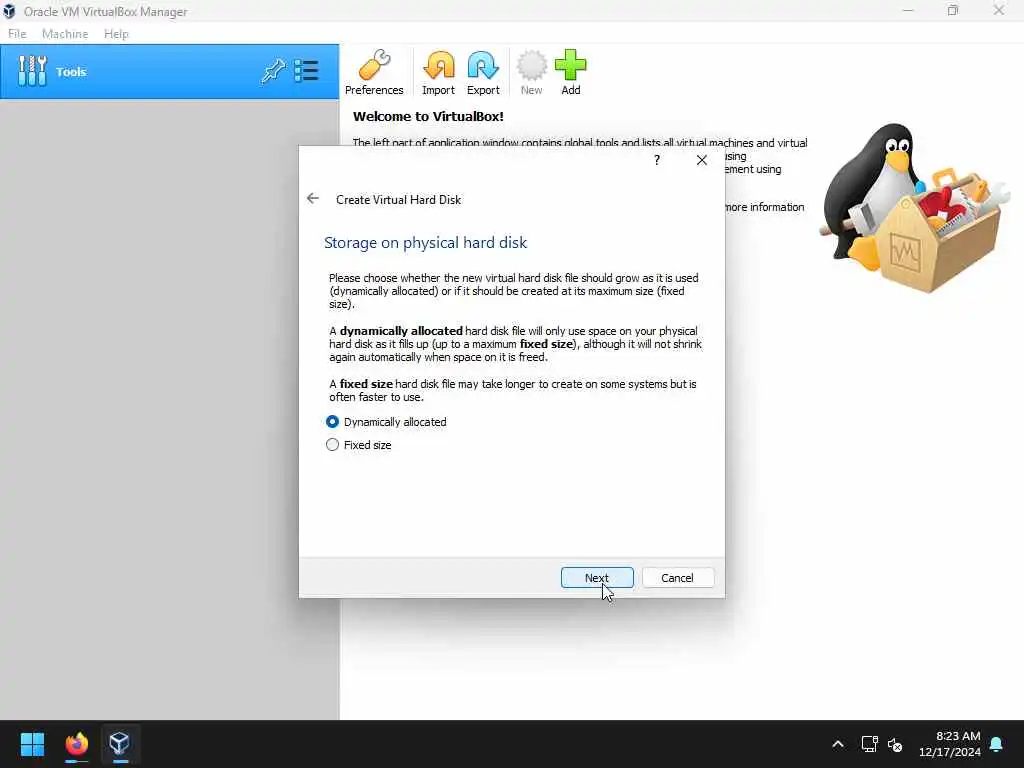The image size is (1024, 768).
Task: Open Firefox from the taskbar
Action: click(76, 744)
